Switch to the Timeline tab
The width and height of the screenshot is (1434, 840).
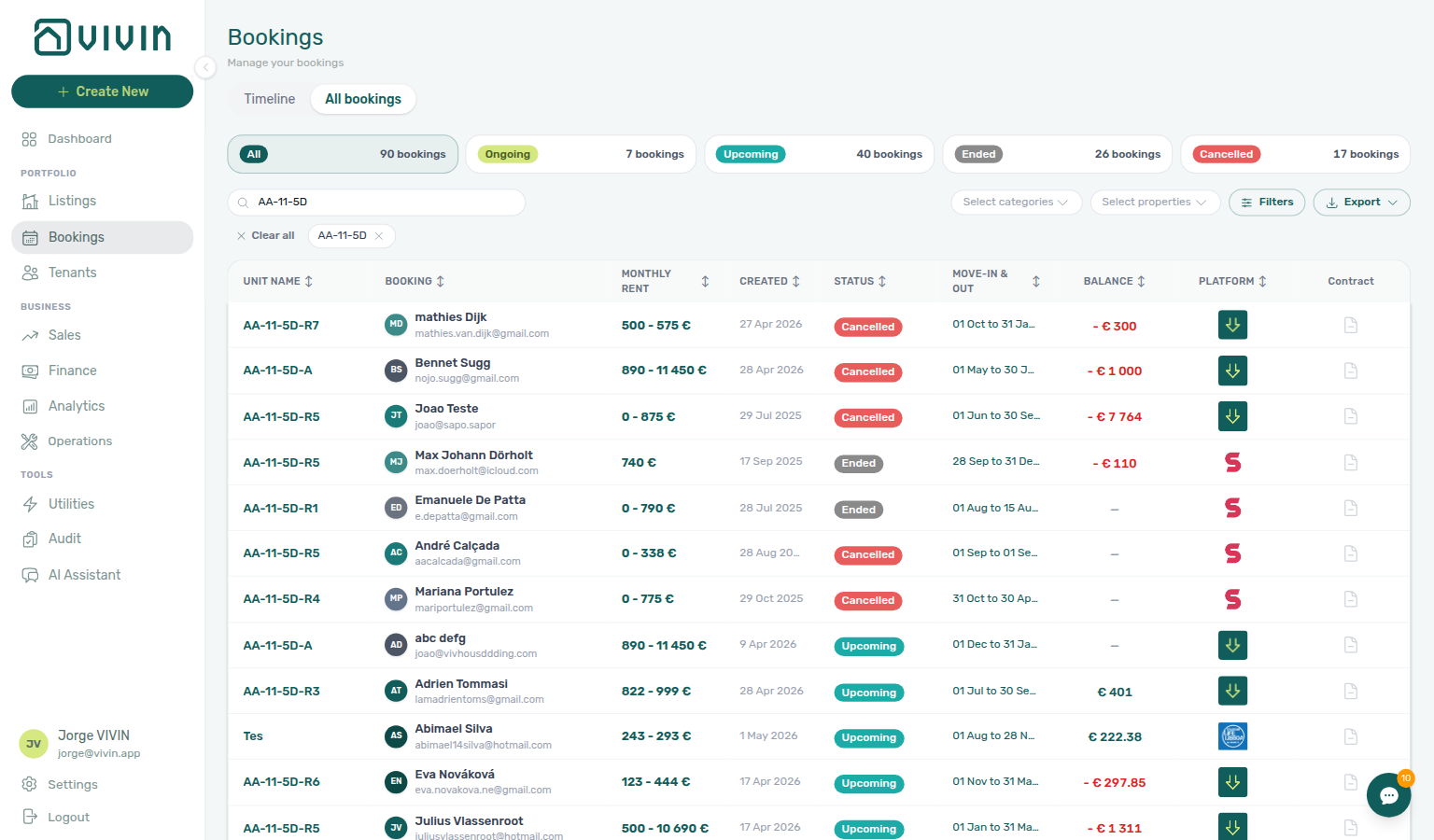(x=270, y=99)
